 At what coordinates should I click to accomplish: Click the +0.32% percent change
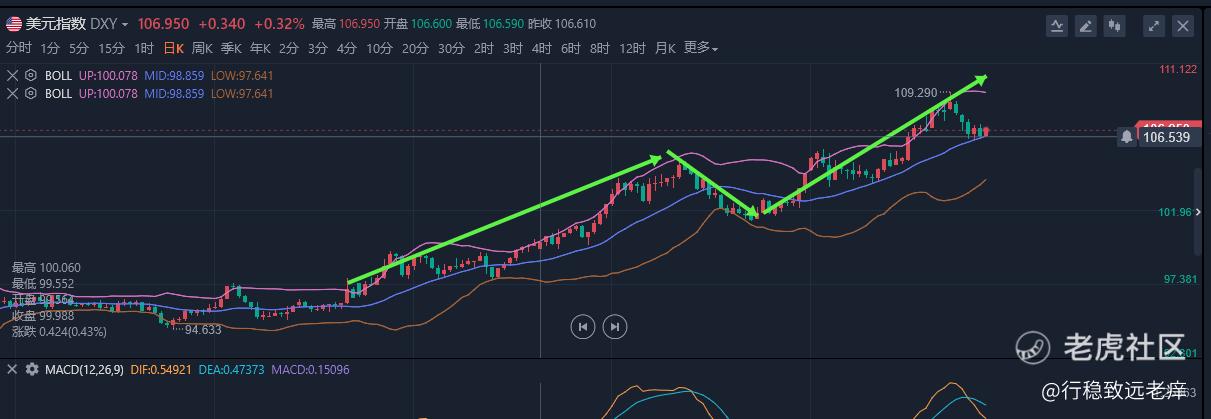(278, 23)
